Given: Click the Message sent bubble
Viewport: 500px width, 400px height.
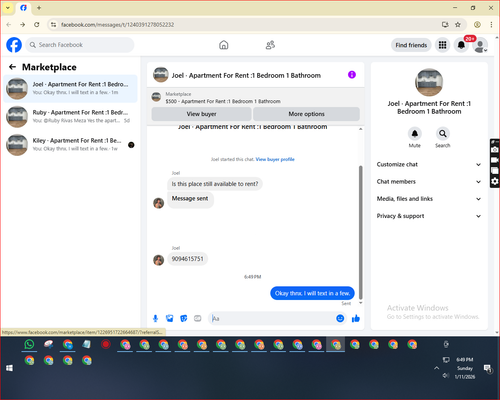Looking at the screenshot, I should pyautogui.click(x=190, y=200).
